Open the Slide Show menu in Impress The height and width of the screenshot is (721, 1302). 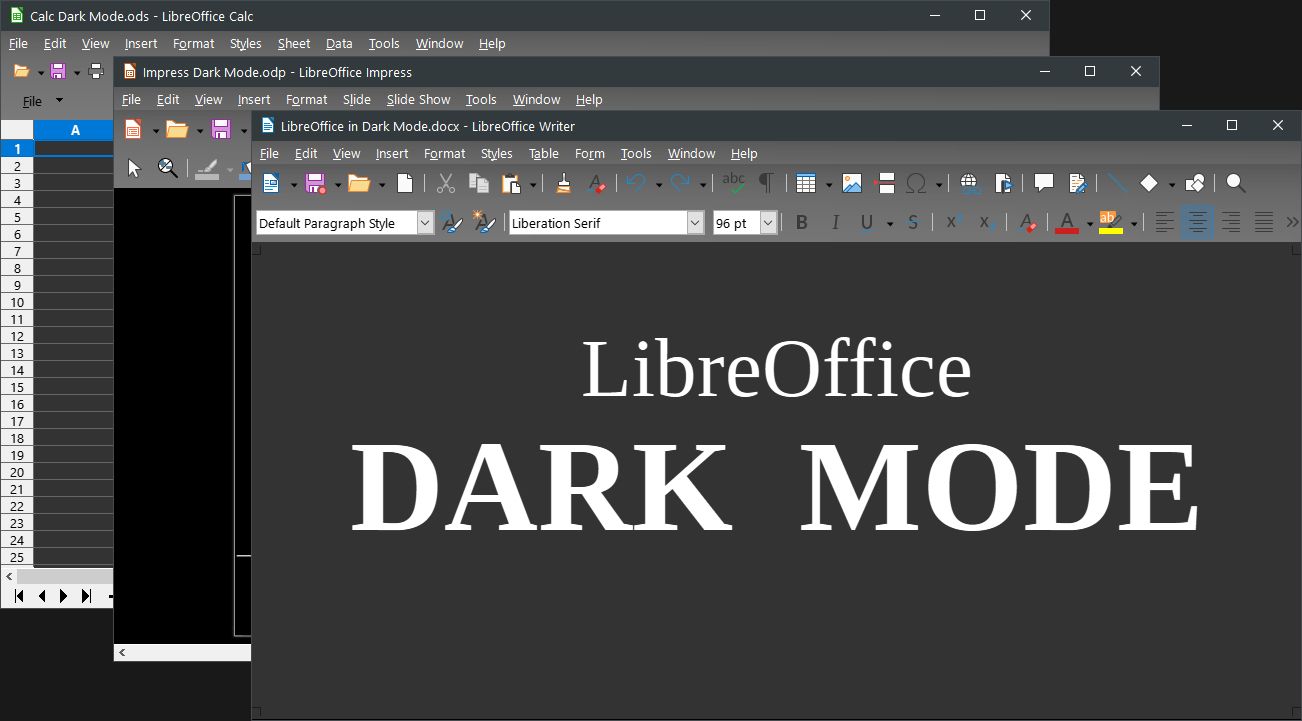tap(418, 99)
